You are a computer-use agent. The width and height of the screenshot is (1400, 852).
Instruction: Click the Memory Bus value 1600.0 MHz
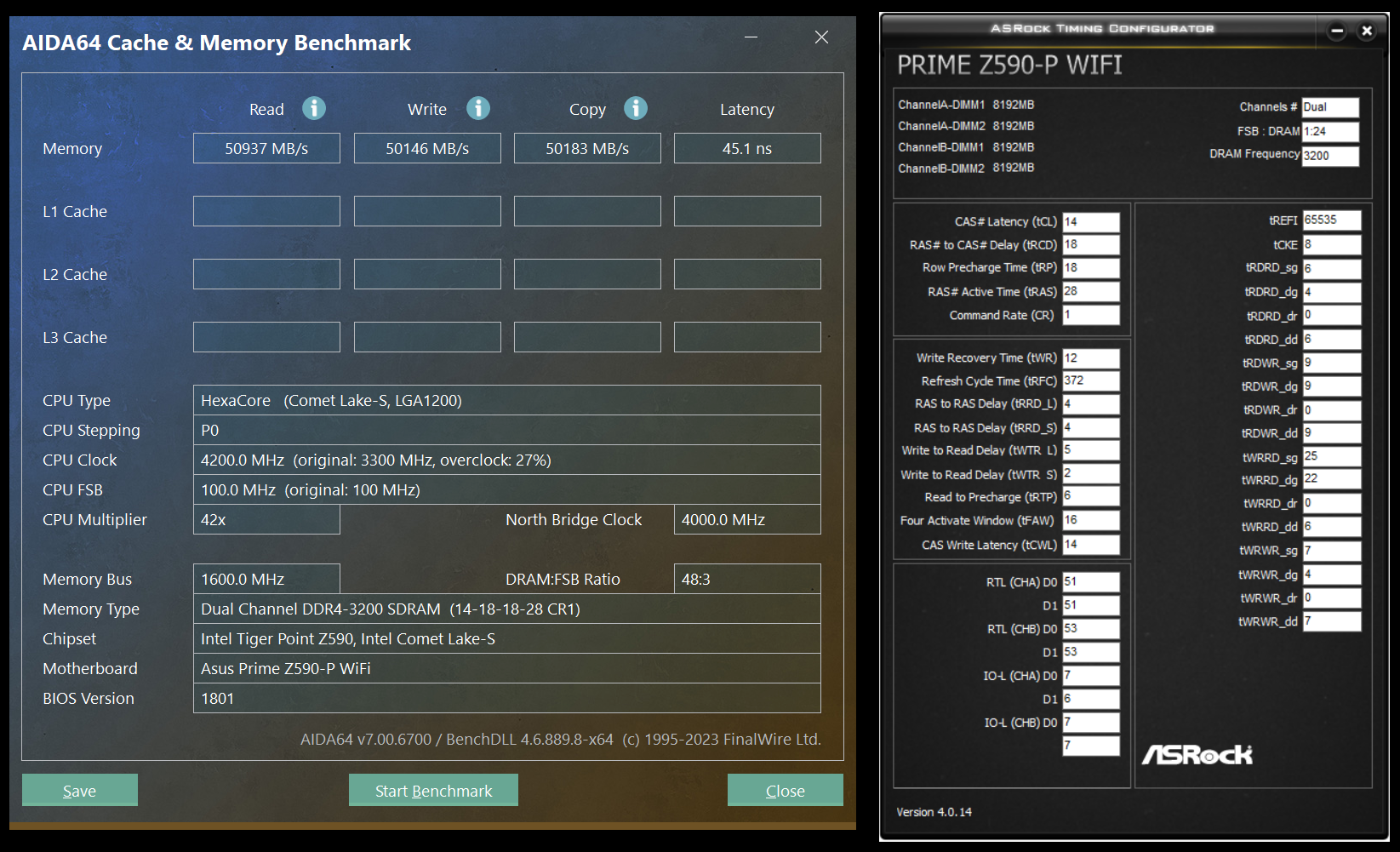point(266,579)
